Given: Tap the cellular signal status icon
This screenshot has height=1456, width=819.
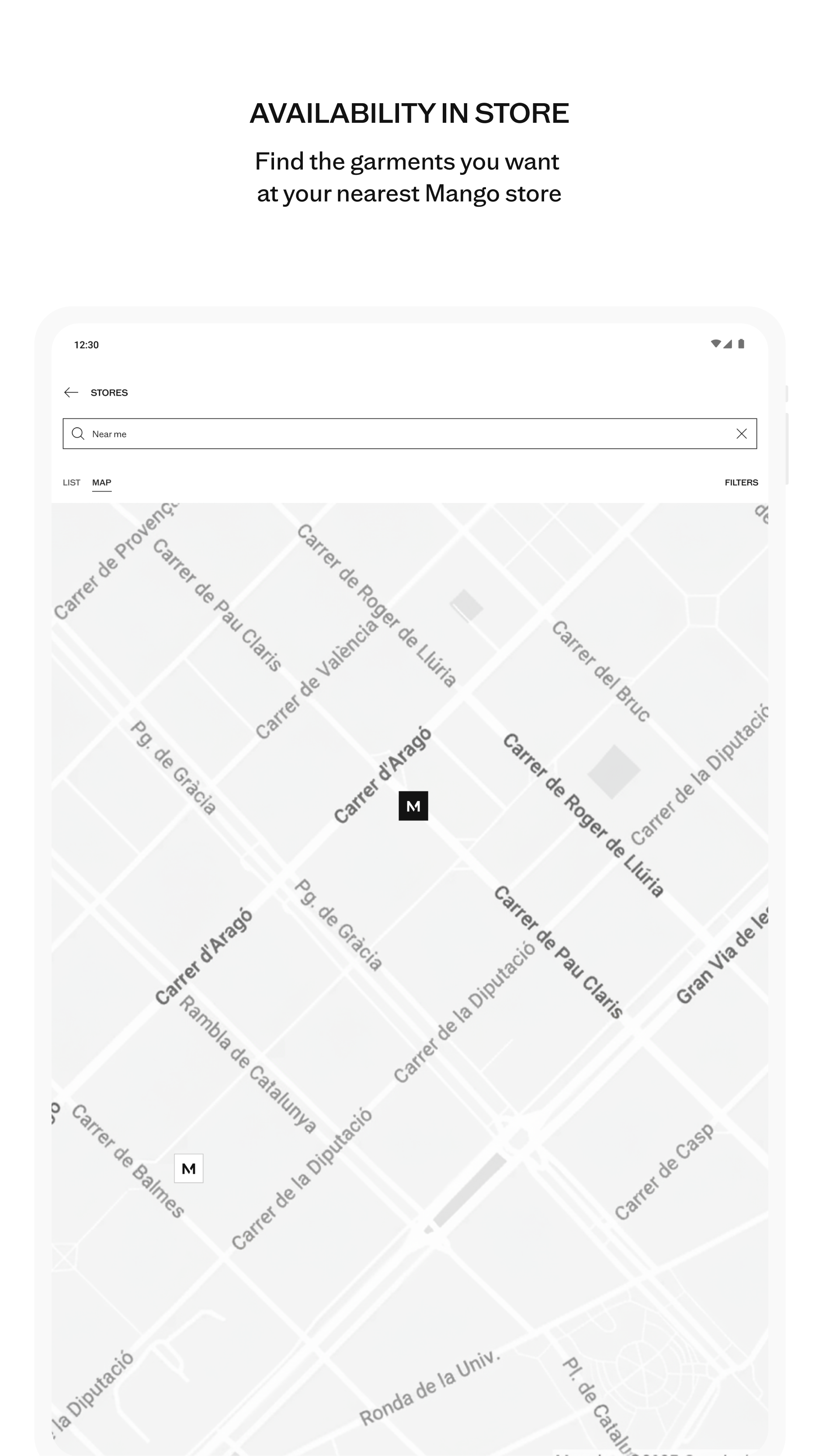Looking at the screenshot, I should (x=728, y=343).
